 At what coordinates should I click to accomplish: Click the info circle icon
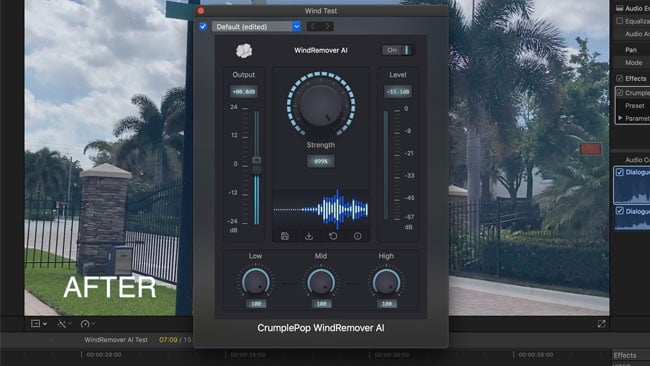(x=357, y=236)
